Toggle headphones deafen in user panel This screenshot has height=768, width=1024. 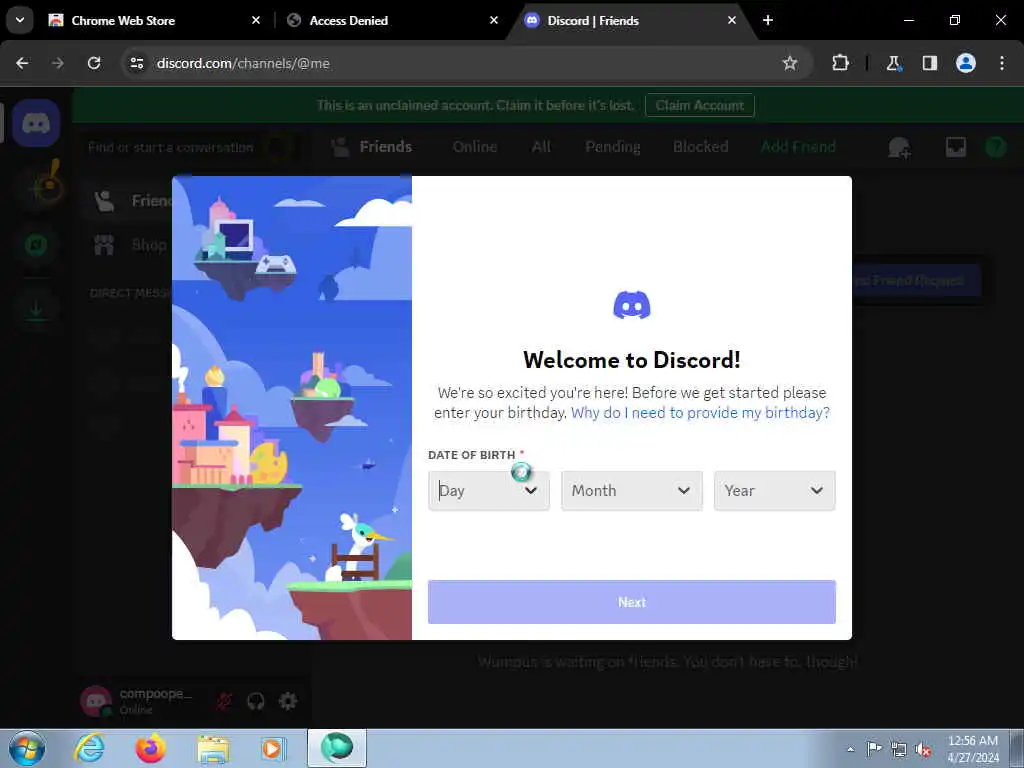point(256,701)
